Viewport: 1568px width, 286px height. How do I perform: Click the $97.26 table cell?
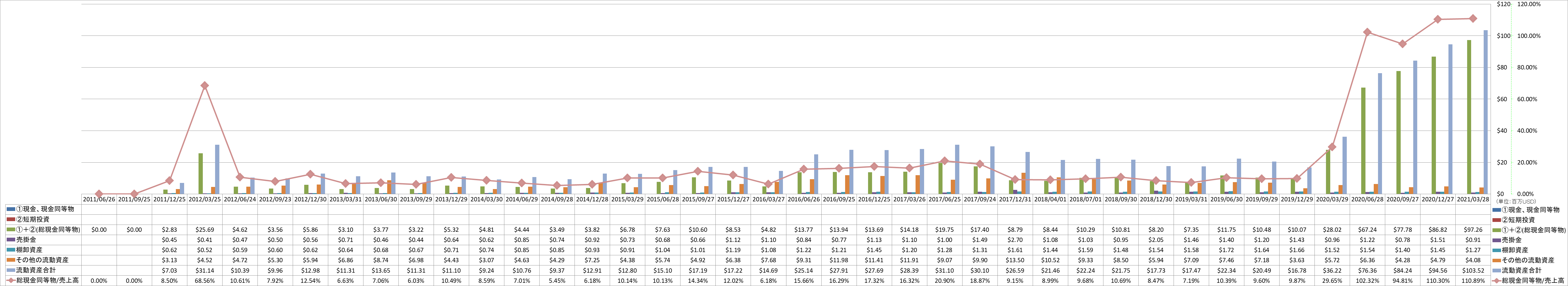(x=1472, y=230)
